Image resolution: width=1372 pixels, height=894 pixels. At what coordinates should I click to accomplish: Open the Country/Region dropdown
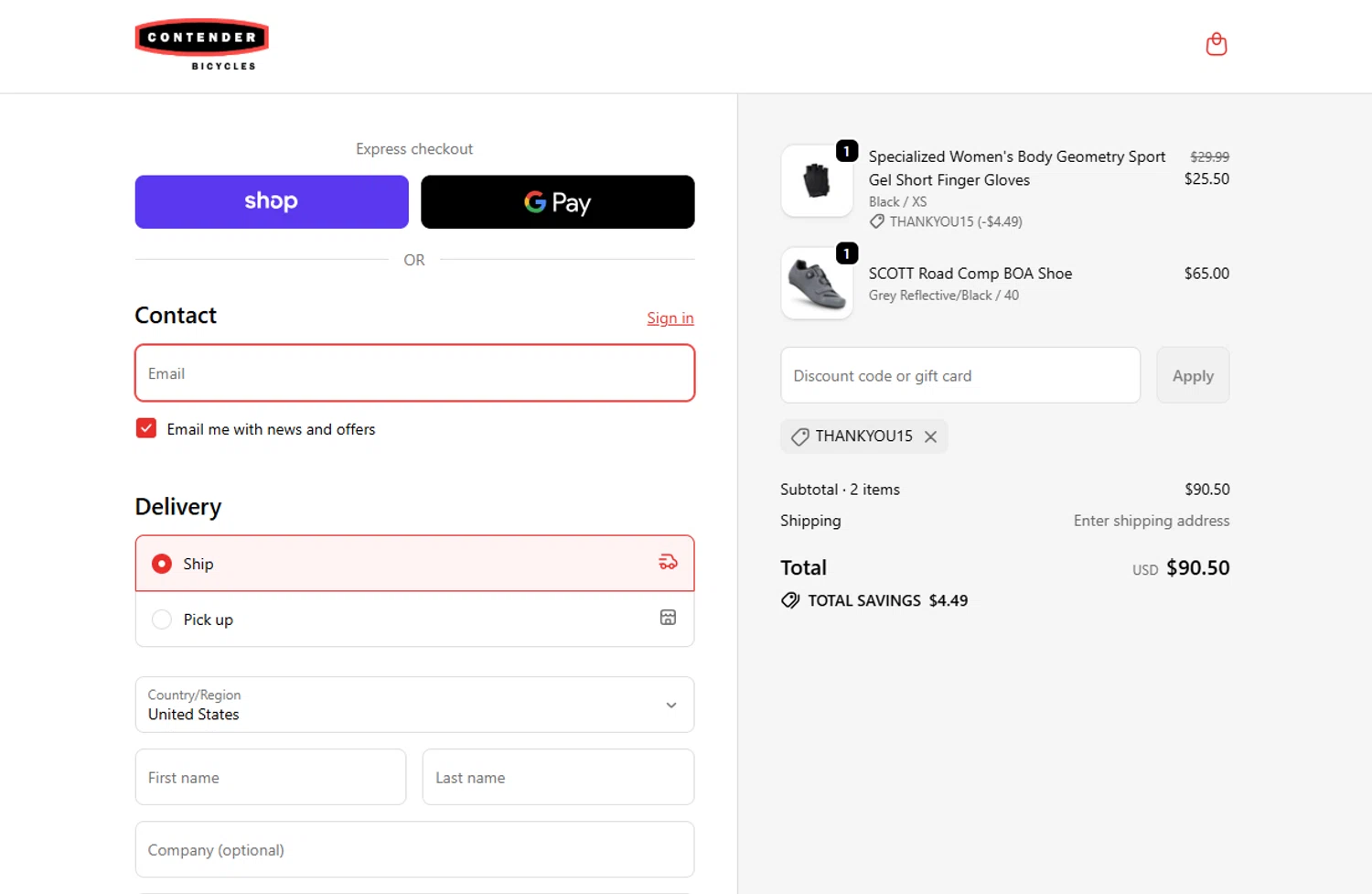(414, 705)
